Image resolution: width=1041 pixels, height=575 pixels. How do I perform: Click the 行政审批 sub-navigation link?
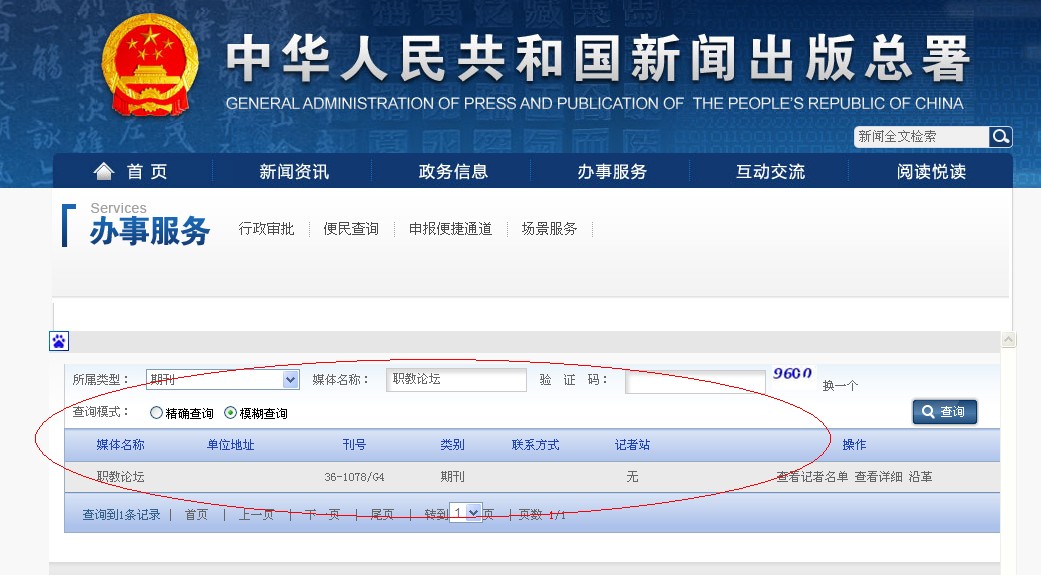pos(266,229)
